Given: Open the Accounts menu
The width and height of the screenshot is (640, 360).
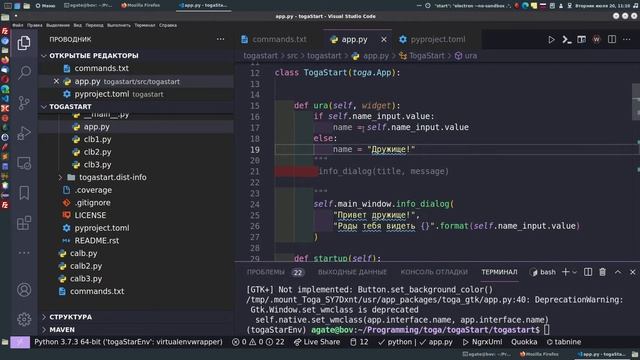Looking at the screenshot, I should 24,289.
